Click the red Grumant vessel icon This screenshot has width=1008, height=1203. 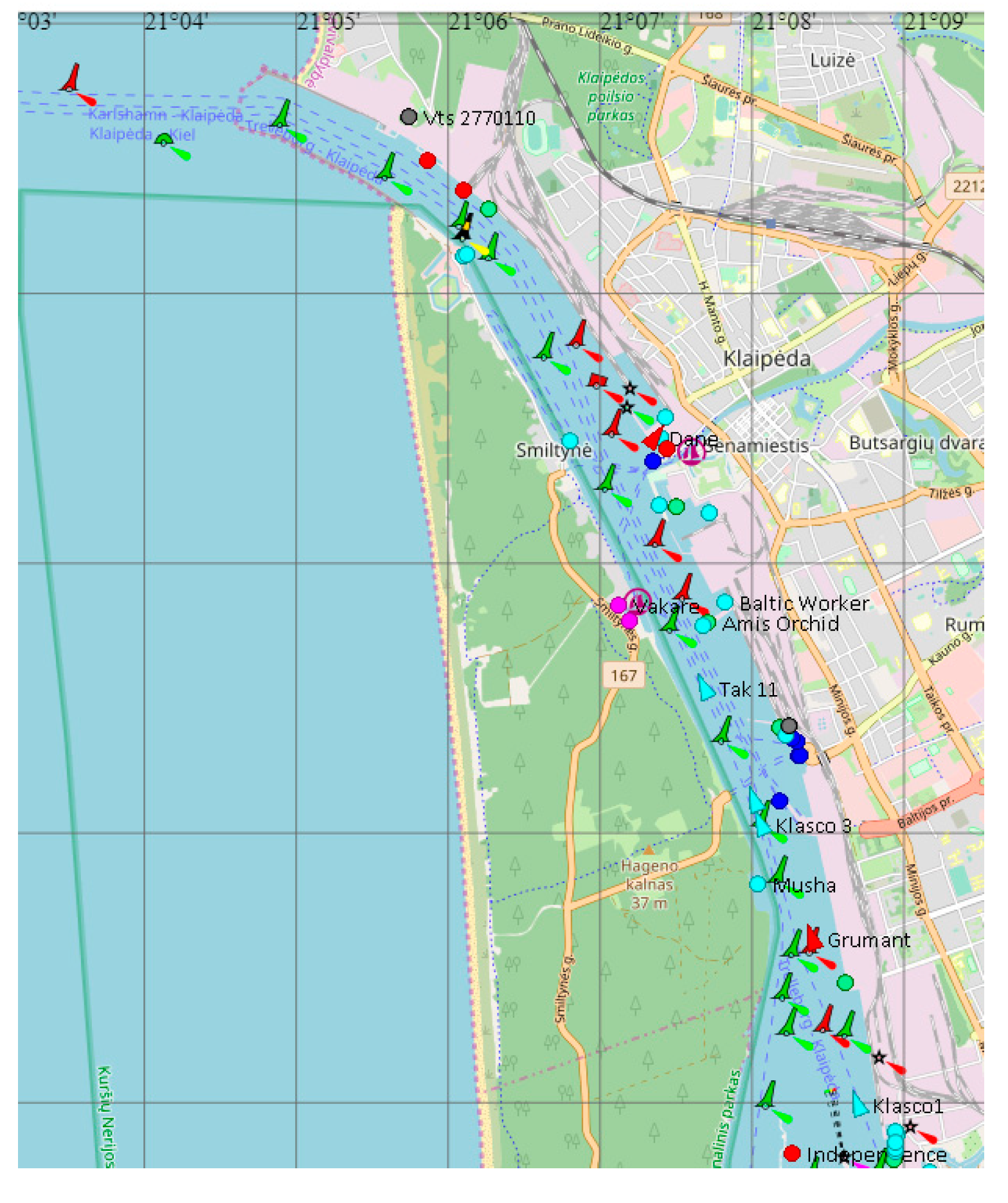tap(813, 939)
